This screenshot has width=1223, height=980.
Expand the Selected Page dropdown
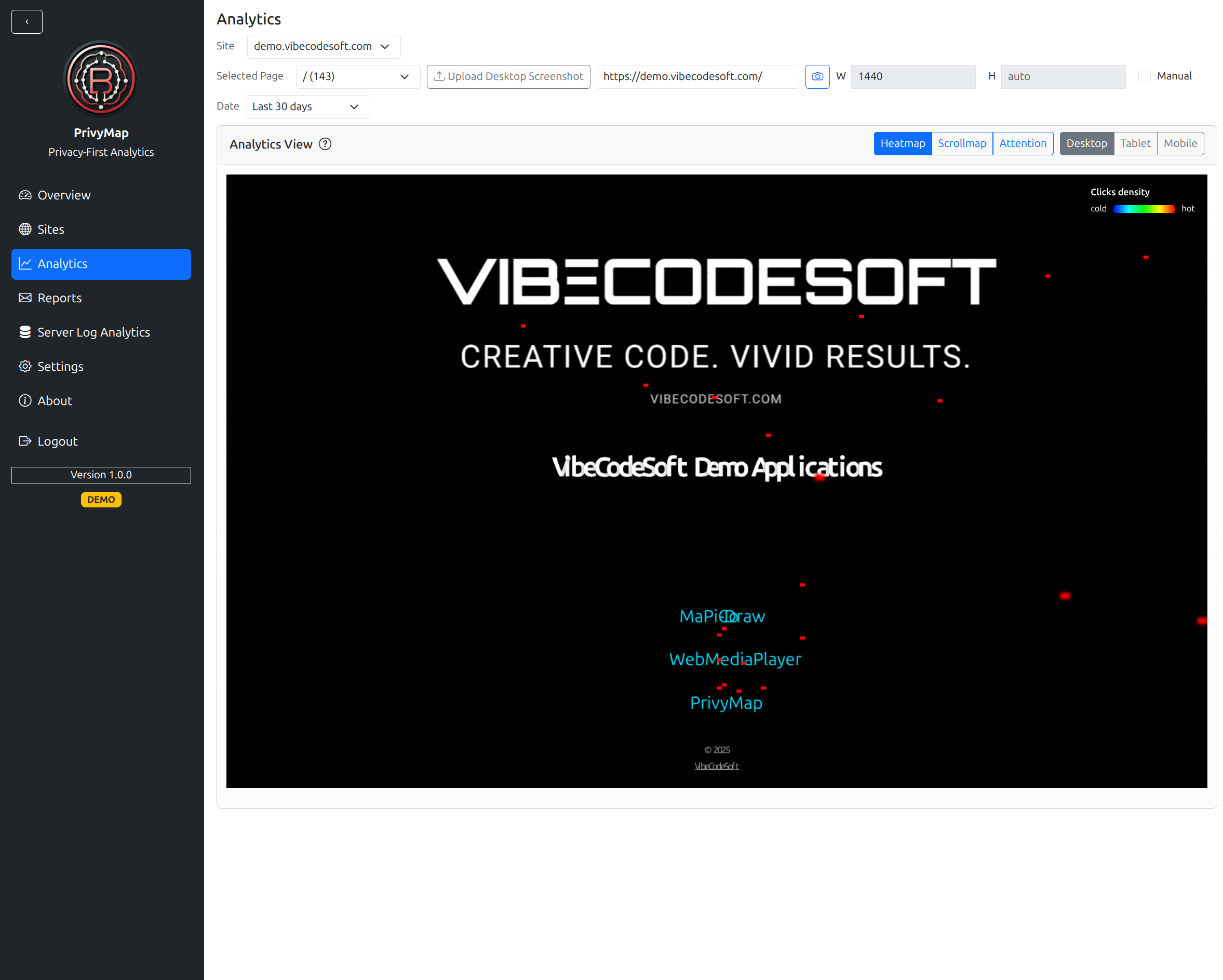[x=357, y=76]
